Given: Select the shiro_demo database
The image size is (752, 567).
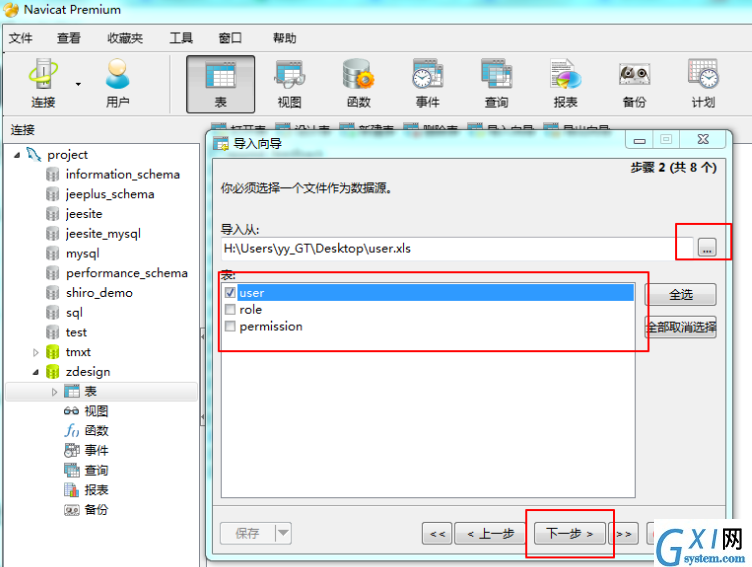Looking at the screenshot, I should click(x=99, y=293).
